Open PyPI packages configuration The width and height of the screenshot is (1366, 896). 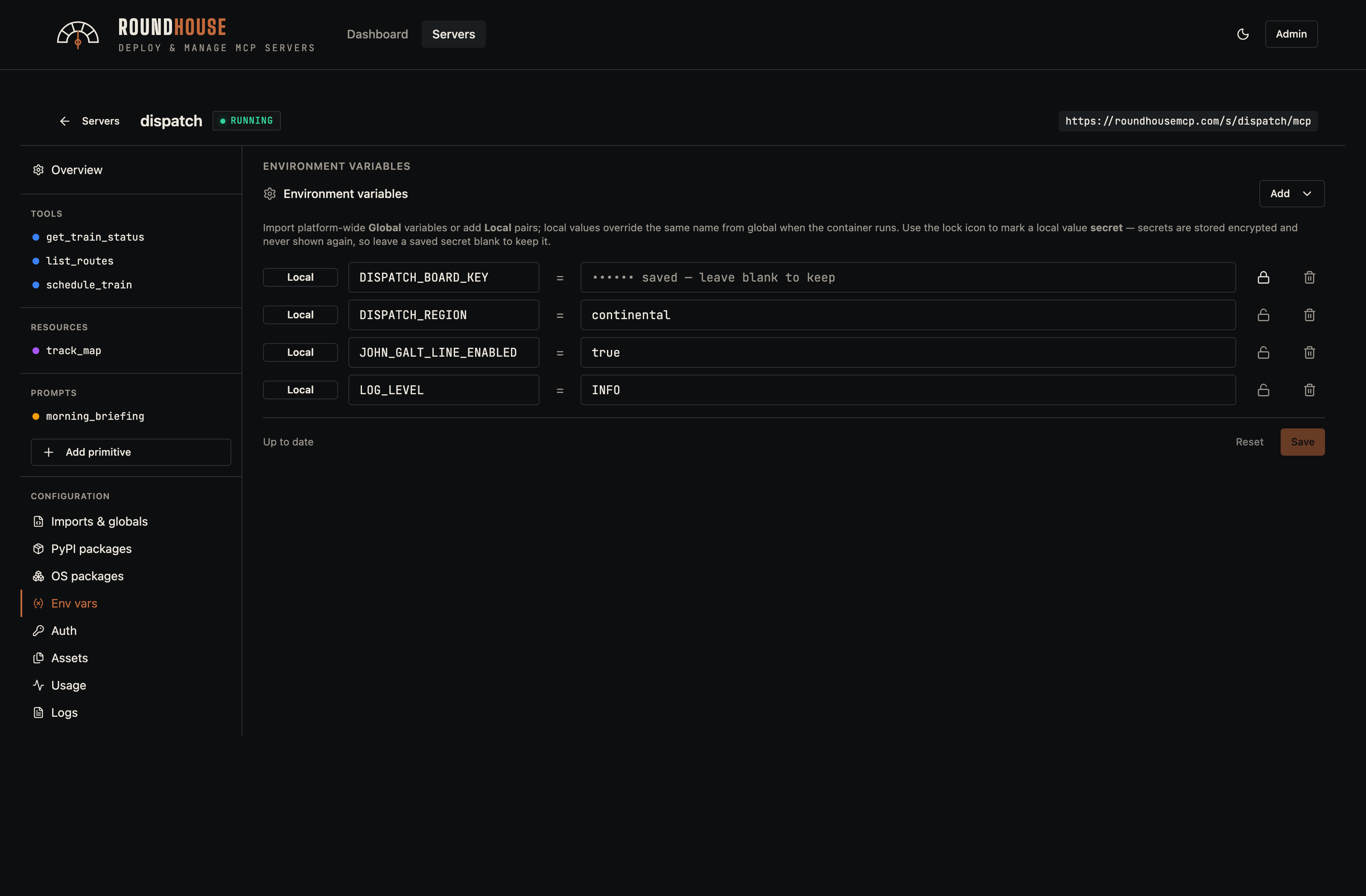[131, 549]
